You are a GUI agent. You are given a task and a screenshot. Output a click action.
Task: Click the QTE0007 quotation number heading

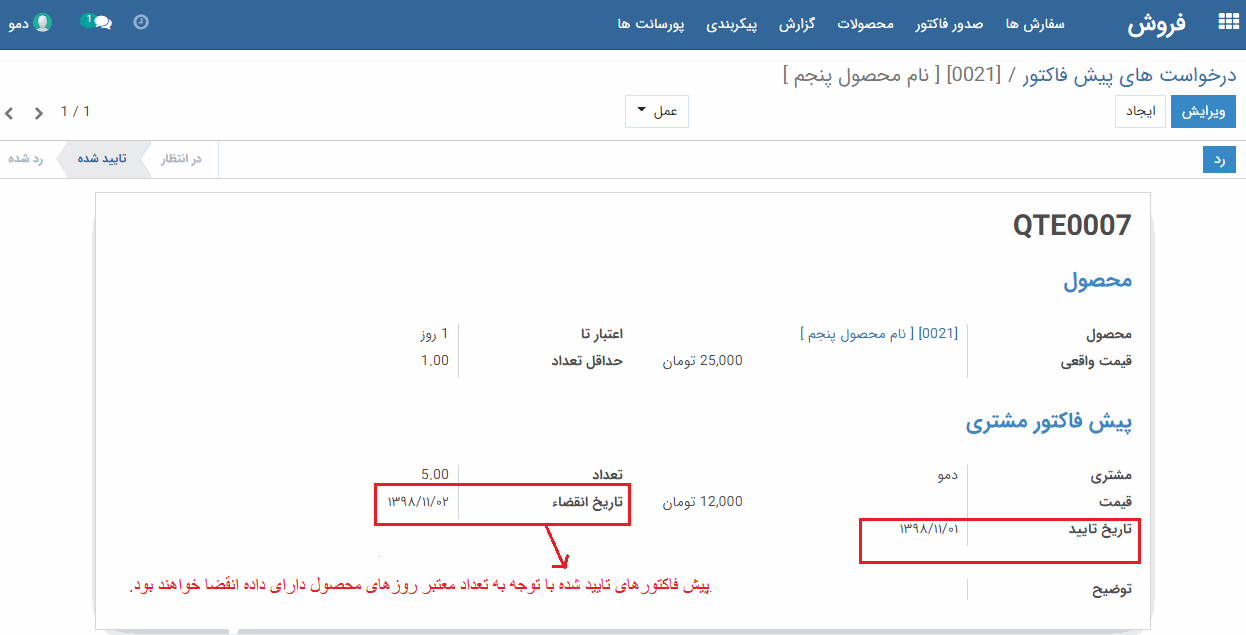pos(1072,225)
